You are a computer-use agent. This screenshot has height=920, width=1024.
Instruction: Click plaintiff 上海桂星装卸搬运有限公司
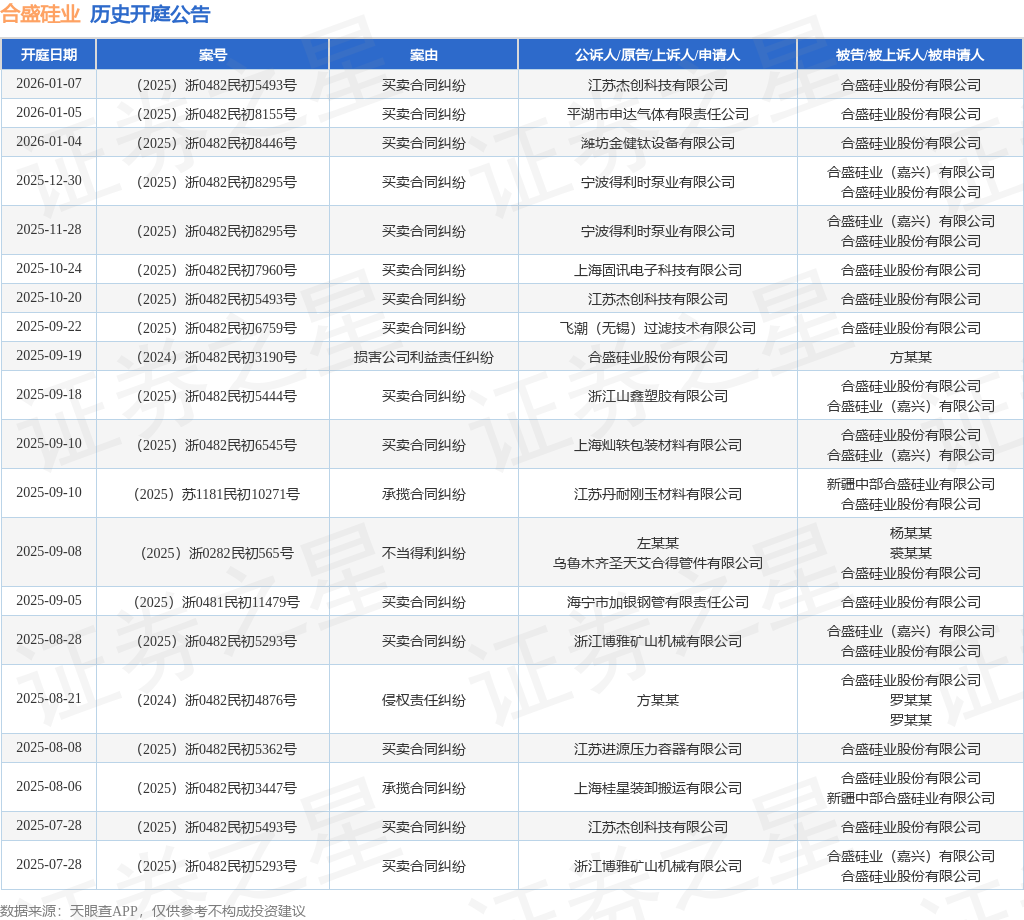point(658,788)
